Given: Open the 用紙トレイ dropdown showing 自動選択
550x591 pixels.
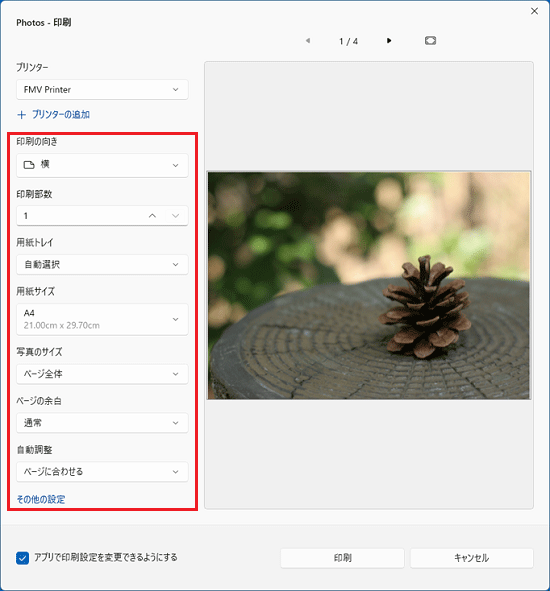Looking at the screenshot, I should point(102,264).
